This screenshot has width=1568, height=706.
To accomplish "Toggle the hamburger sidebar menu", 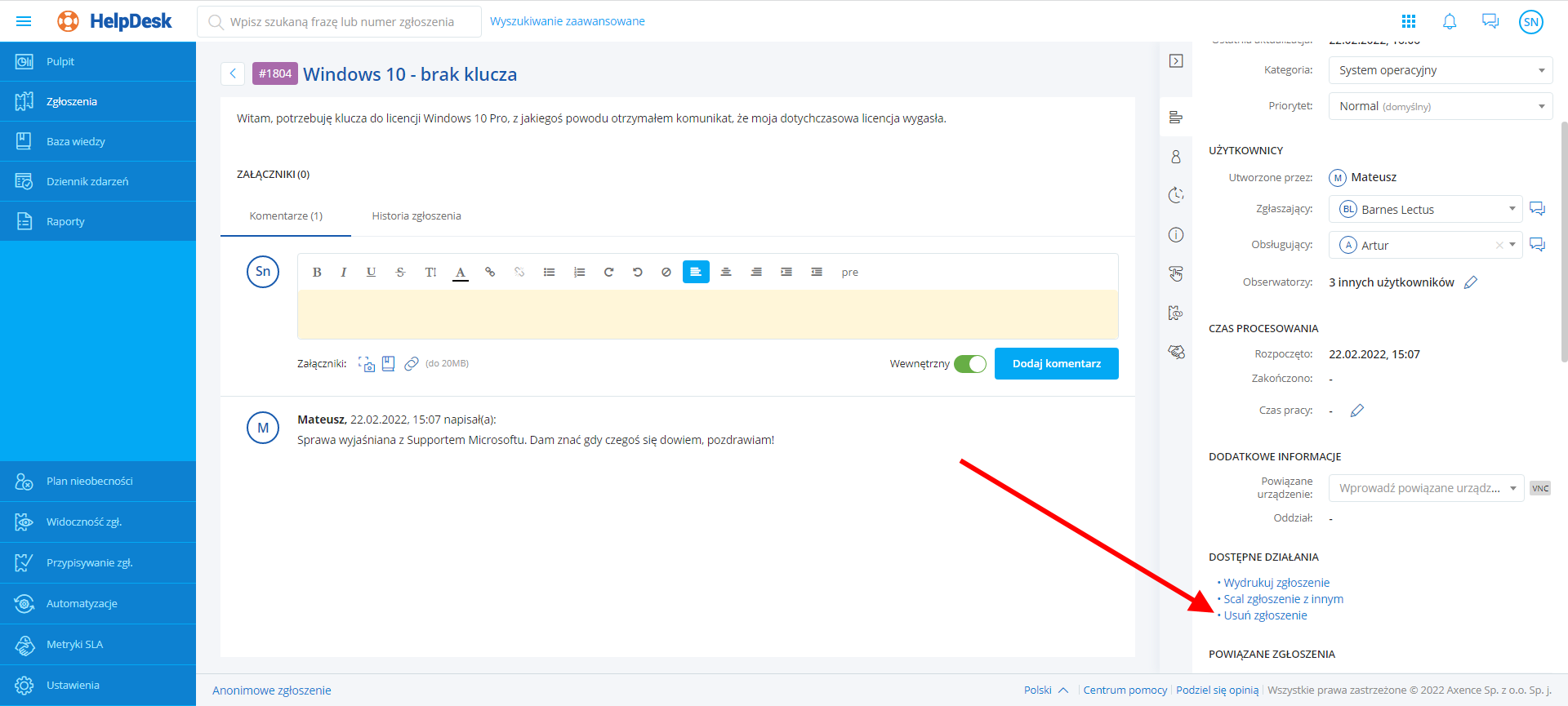I will pos(24,21).
